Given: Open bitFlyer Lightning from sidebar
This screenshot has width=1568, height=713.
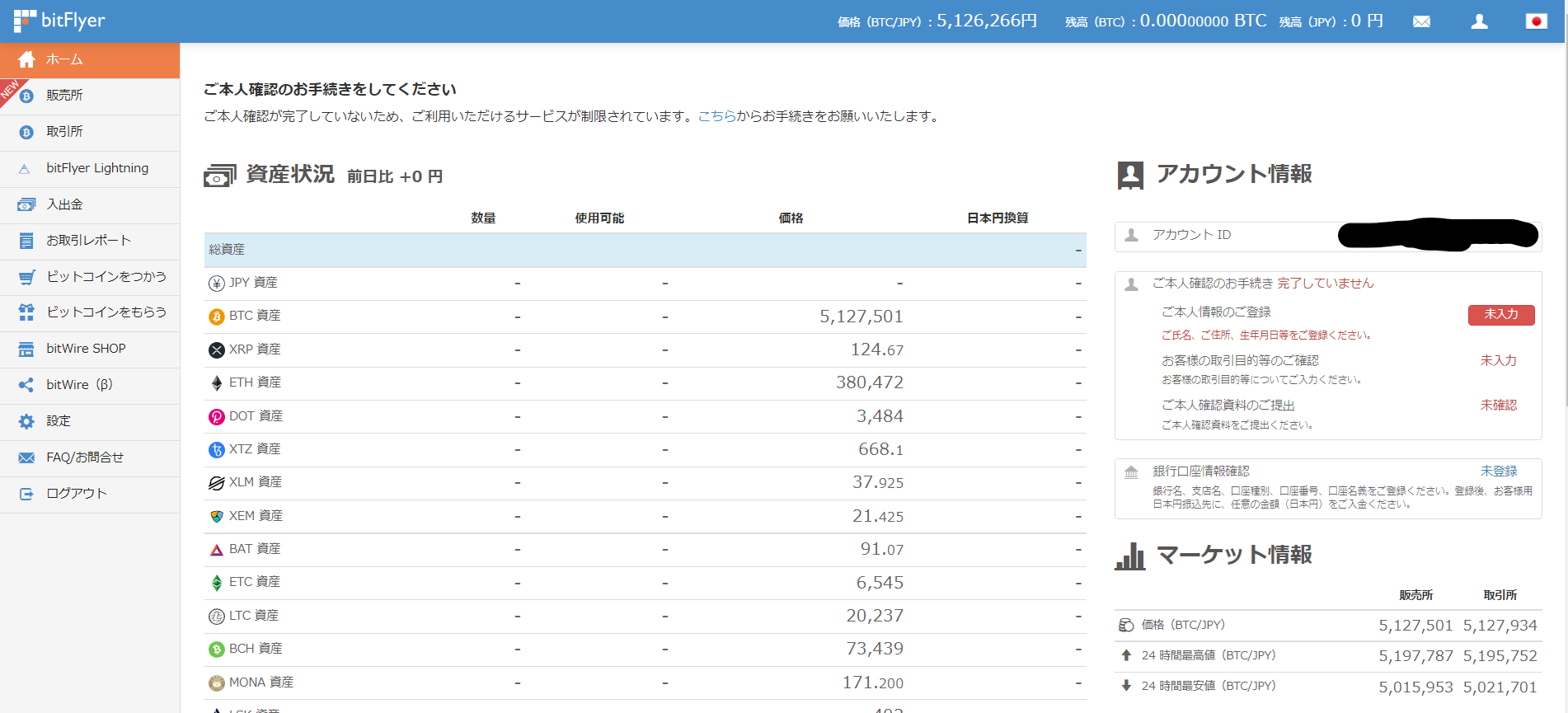Looking at the screenshot, I should click(90, 169).
